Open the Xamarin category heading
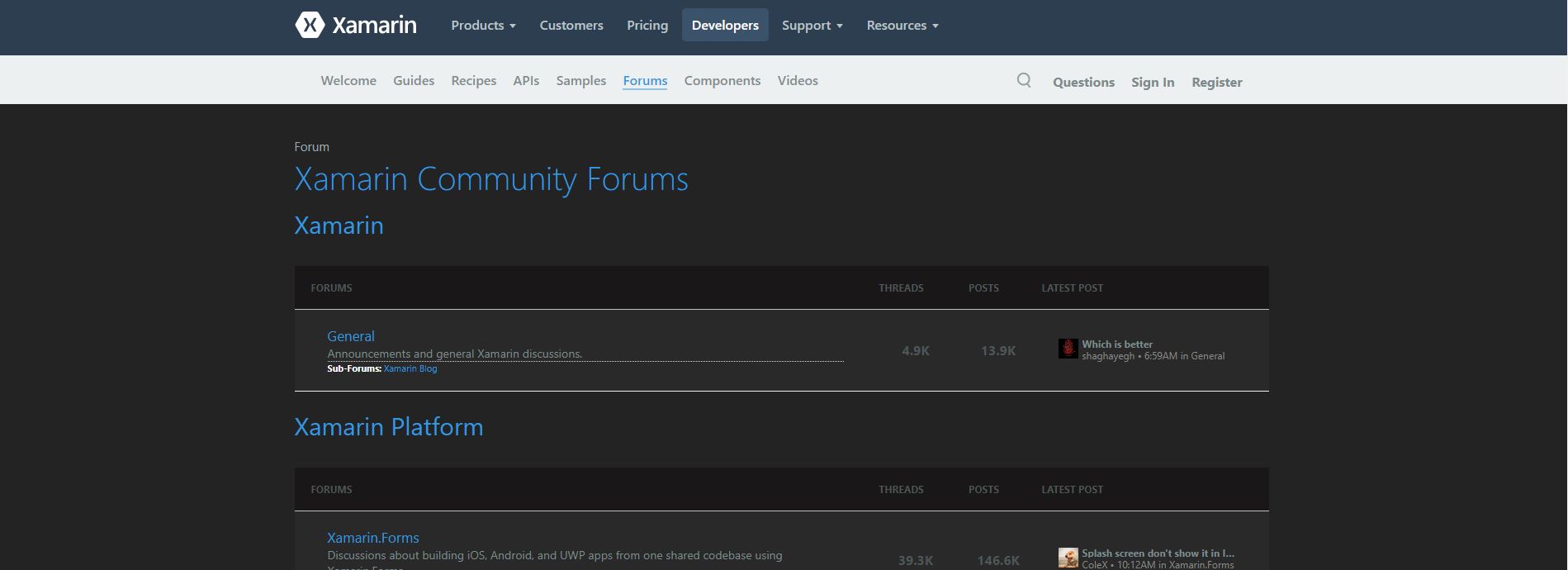The width and height of the screenshot is (1568, 570). click(x=339, y=226)
